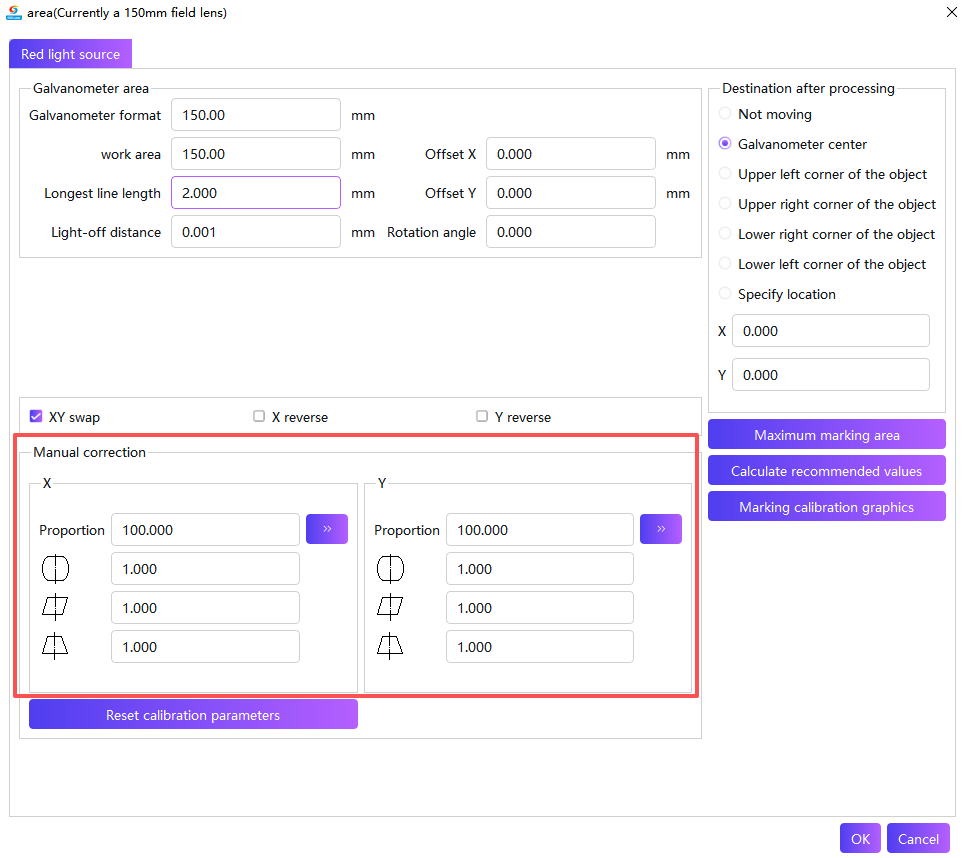Focus the Y trapezoid correction value field

click(x=540, y=646)
